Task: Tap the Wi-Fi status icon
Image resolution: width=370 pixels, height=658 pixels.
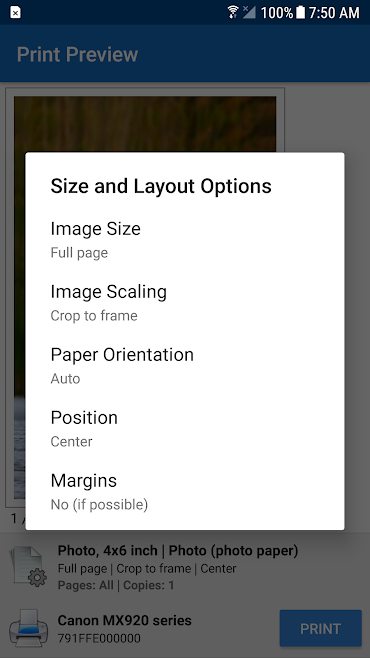Action: pos(233,12)
